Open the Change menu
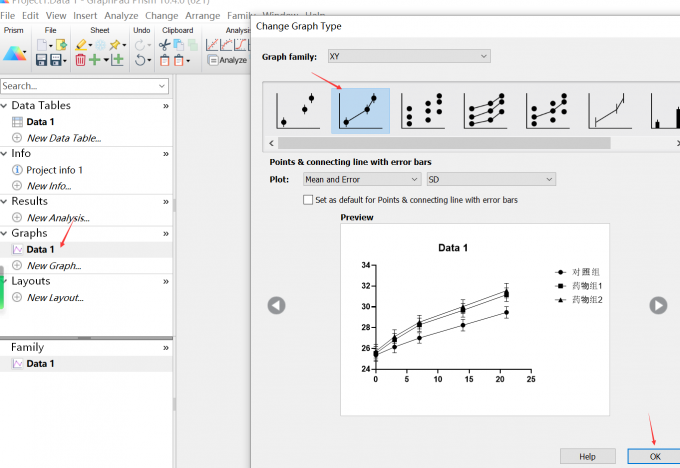Screen dimensions: 680x468 pyautogui.click(x=161, y=16)
